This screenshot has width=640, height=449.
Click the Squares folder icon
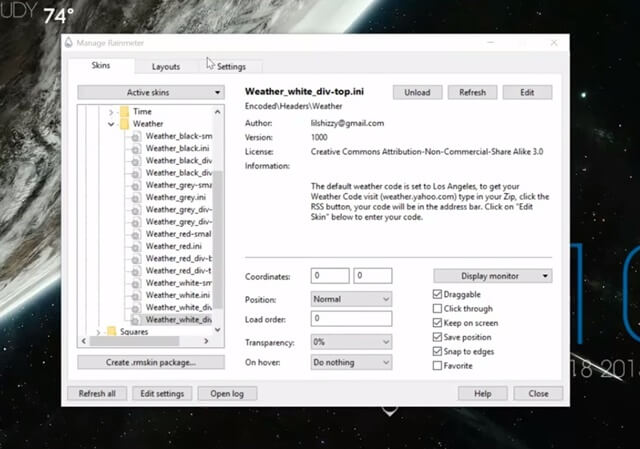(111, 331)
